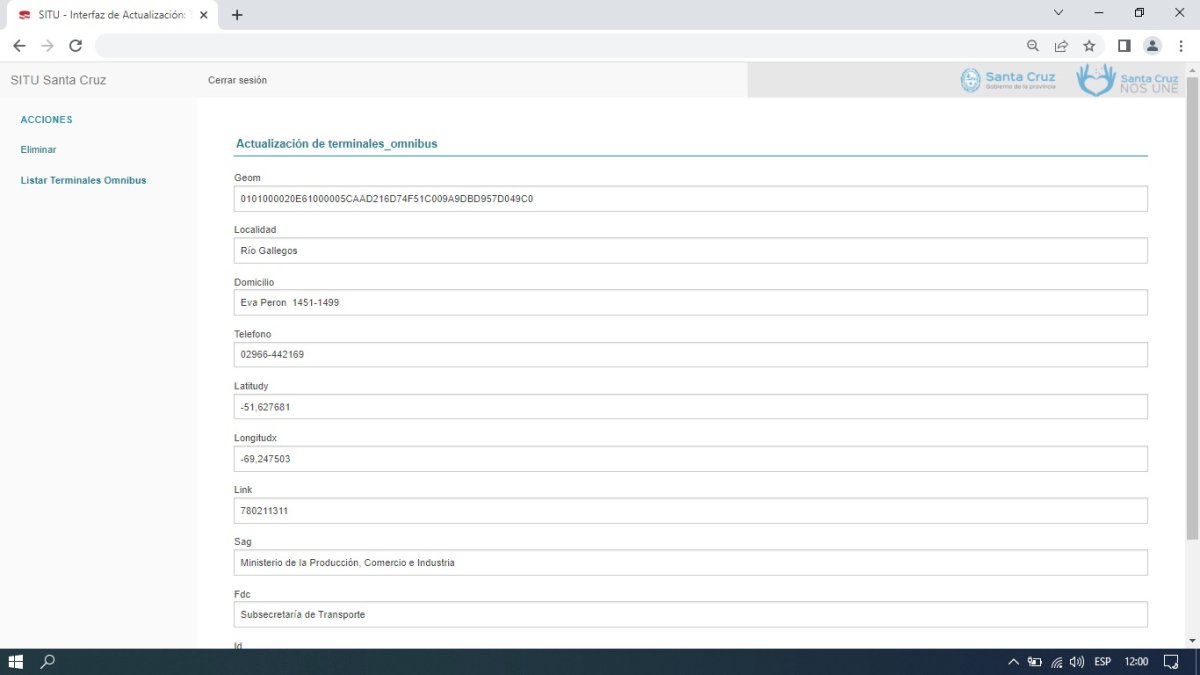1200x675 pixels.
Task: Toggle the browser side panel icon
Action: 1124,46
